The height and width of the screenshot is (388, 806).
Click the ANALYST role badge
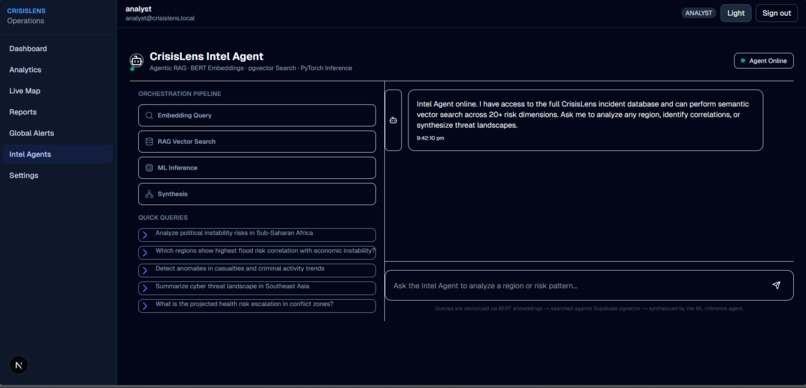coord(699,13)
